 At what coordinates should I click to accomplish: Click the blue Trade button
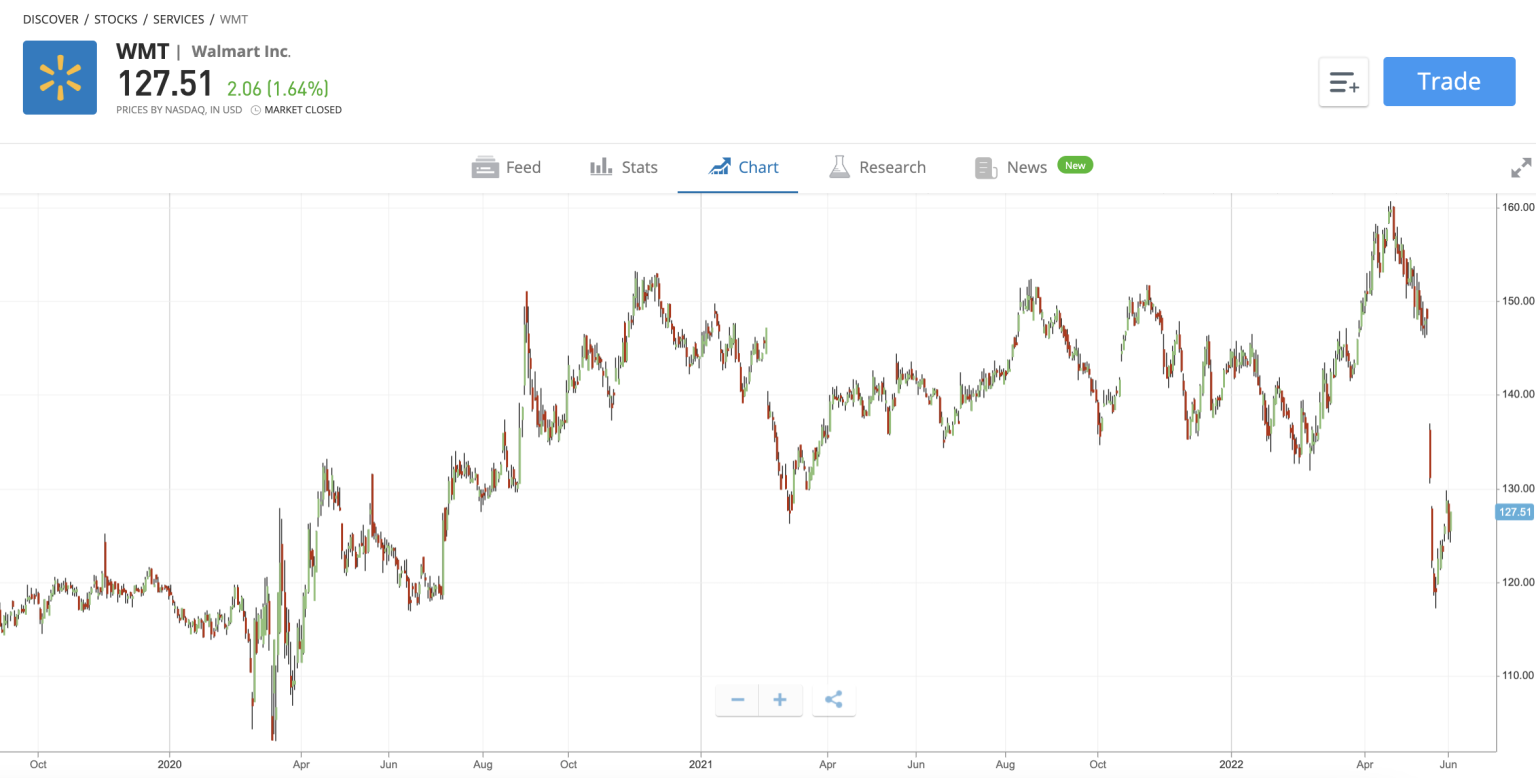pyautogui.click(x=1449, y=81)
